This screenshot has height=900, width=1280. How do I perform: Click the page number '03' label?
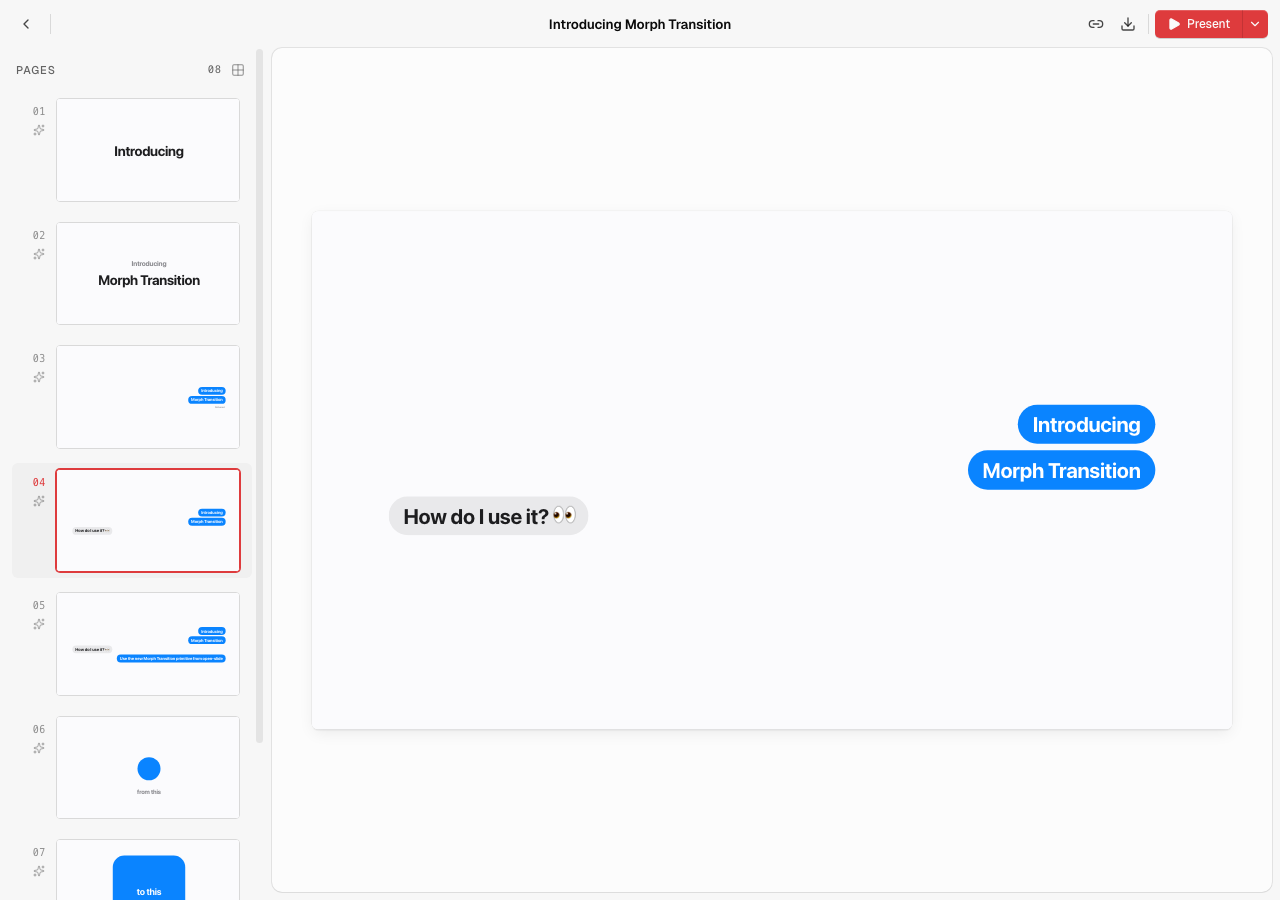pyautogui.click(x=39, y=358)
